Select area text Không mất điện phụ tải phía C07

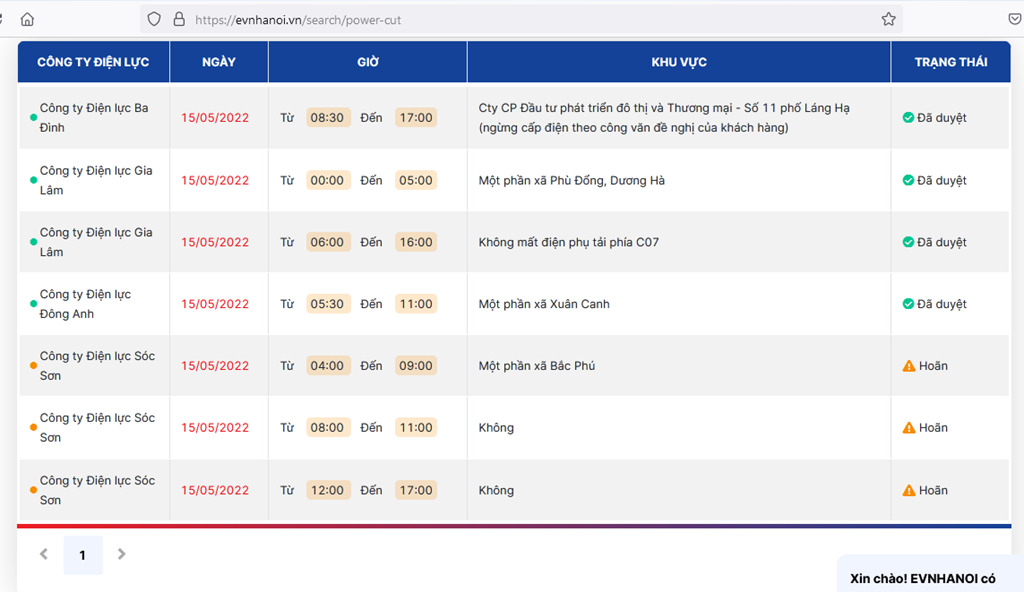[568, 242]
